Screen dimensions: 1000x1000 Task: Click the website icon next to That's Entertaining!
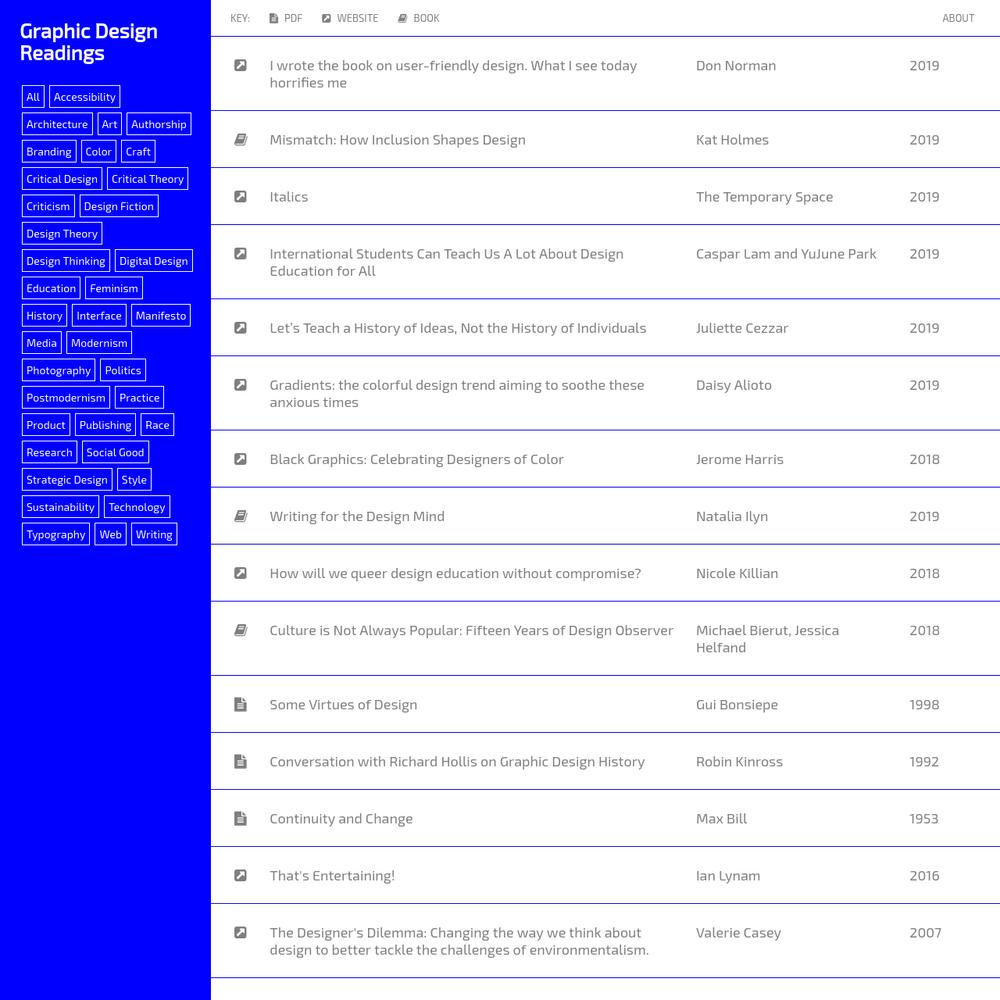tap(240, 876)
